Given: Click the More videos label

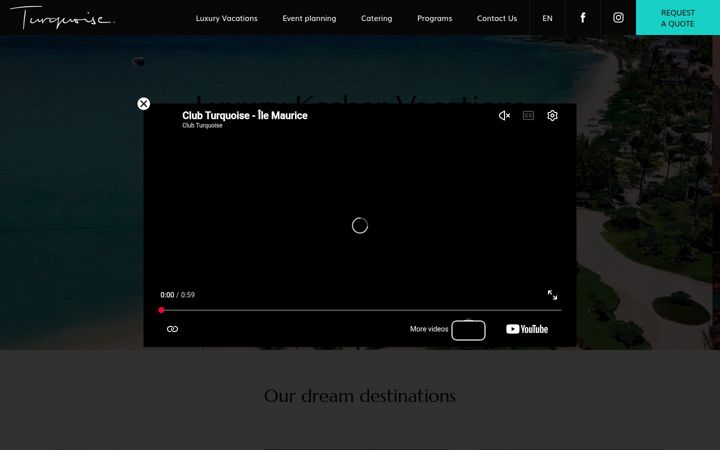Looking at the screenshot, I should (429, 329).
